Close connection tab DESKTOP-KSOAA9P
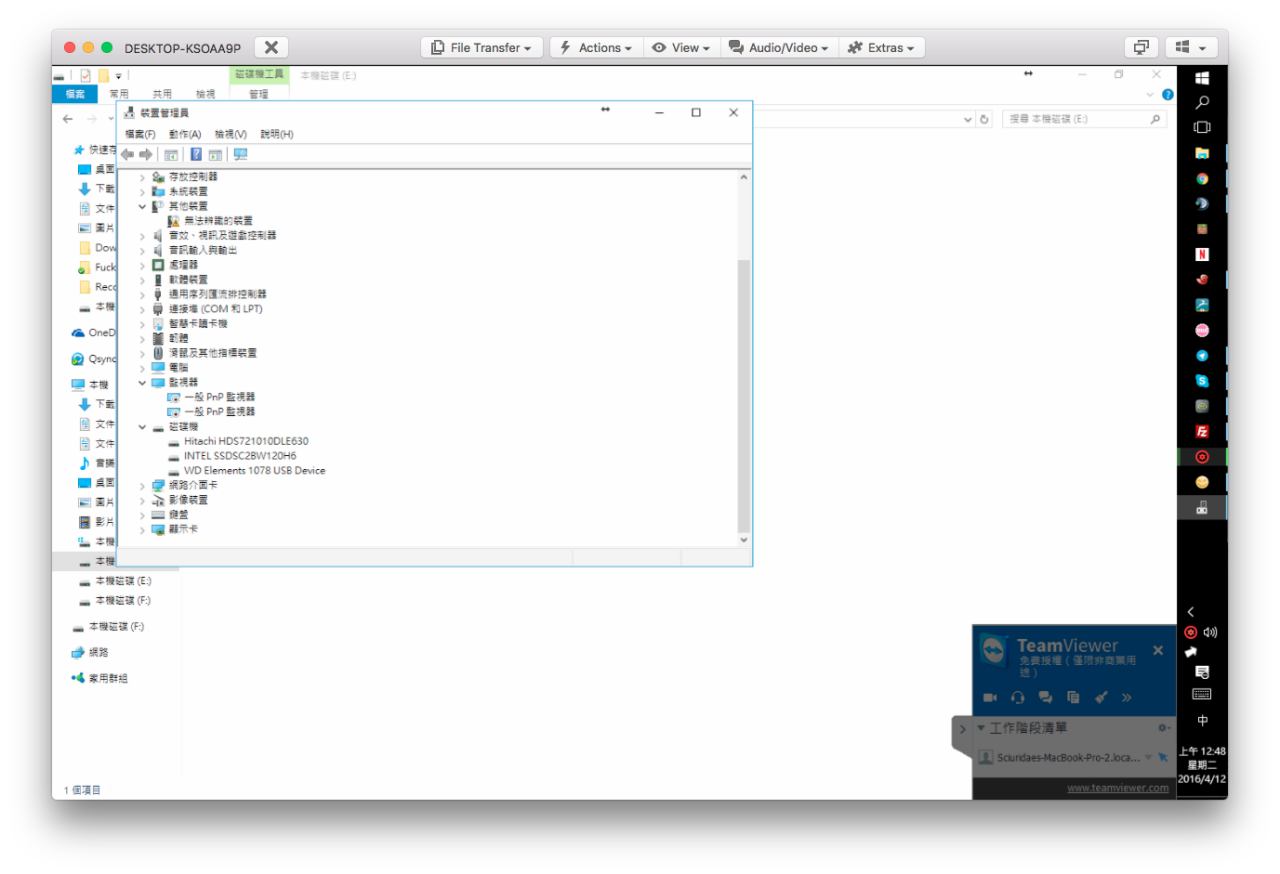The image size is (1280, 874). [270, 47]
